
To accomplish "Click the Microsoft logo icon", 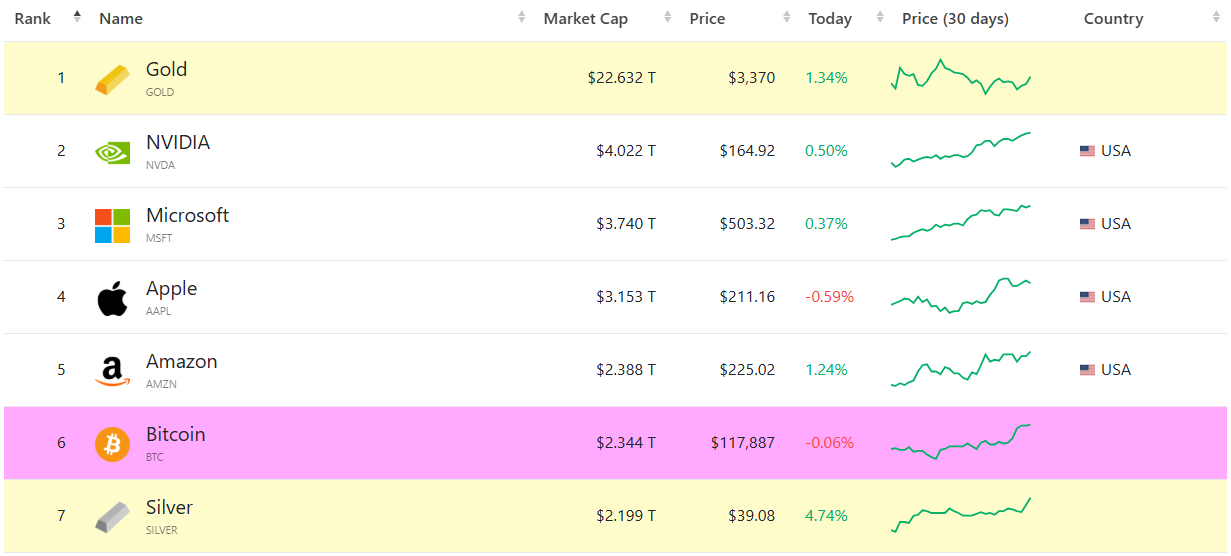I will [112, 225].
